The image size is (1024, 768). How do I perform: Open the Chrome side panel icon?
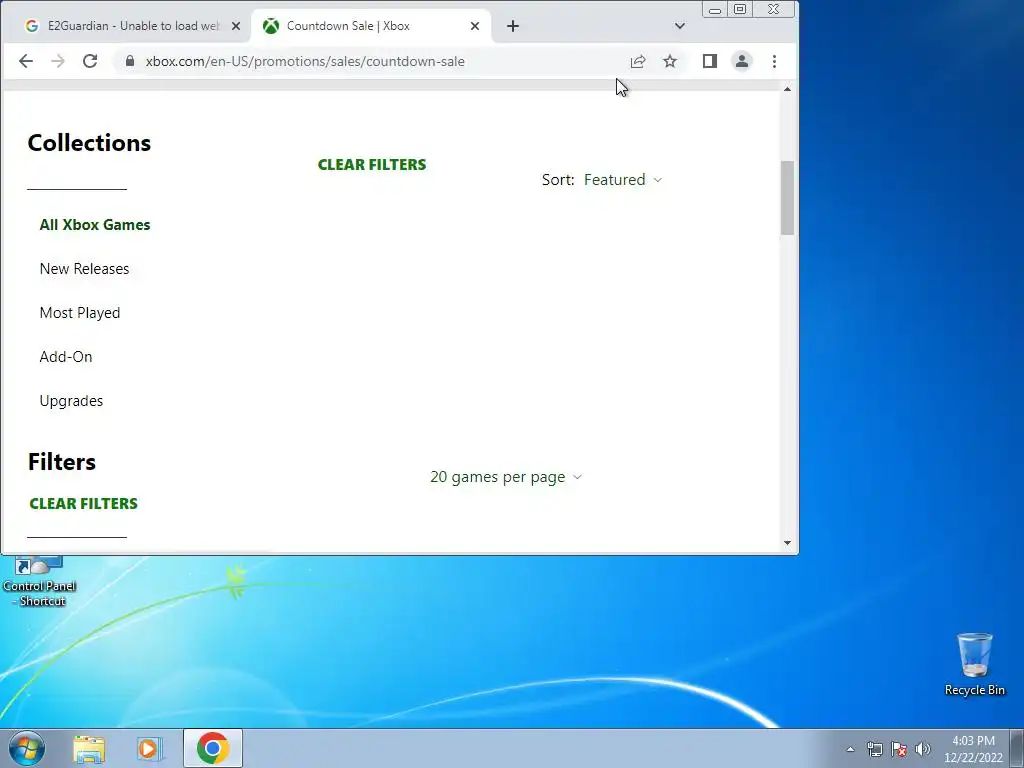[710, 61]
